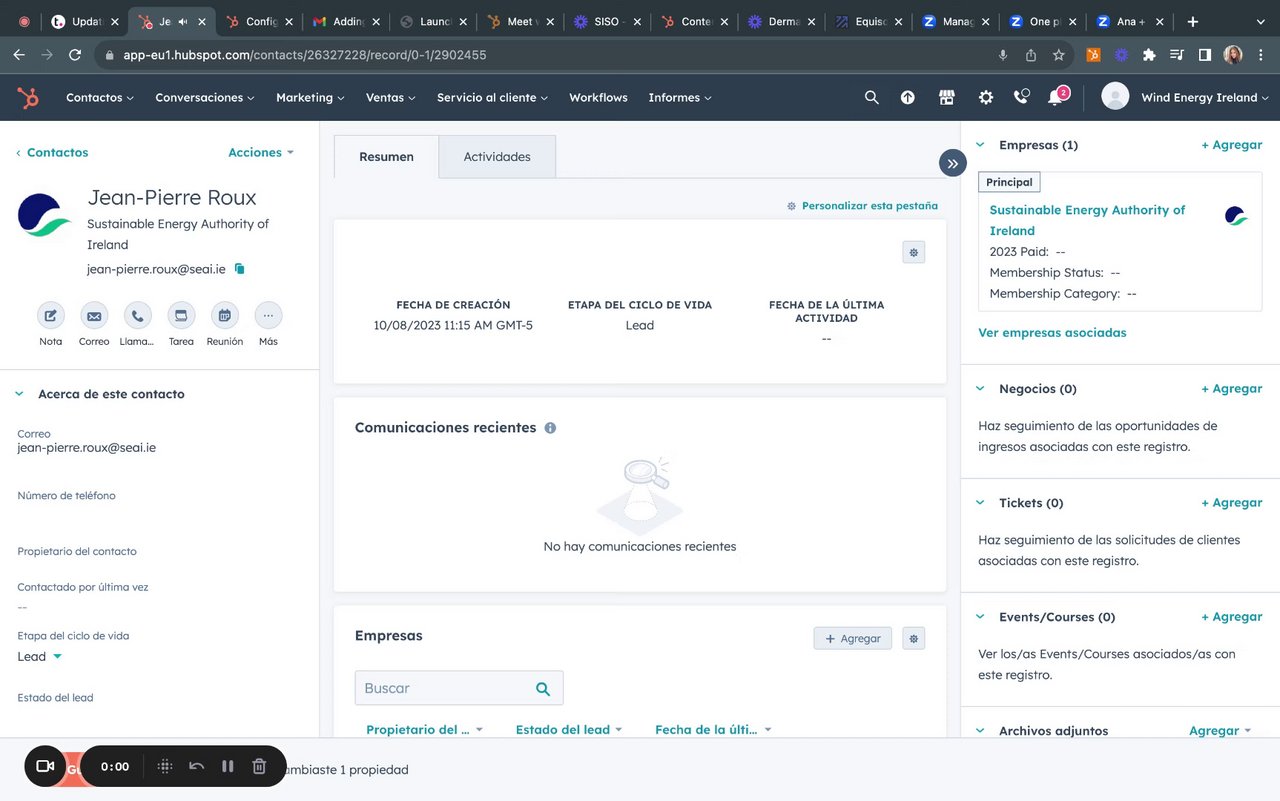Sort by Fecha de la últi... column
Viewport: 1280px width, 801px height.
[713, 730]
